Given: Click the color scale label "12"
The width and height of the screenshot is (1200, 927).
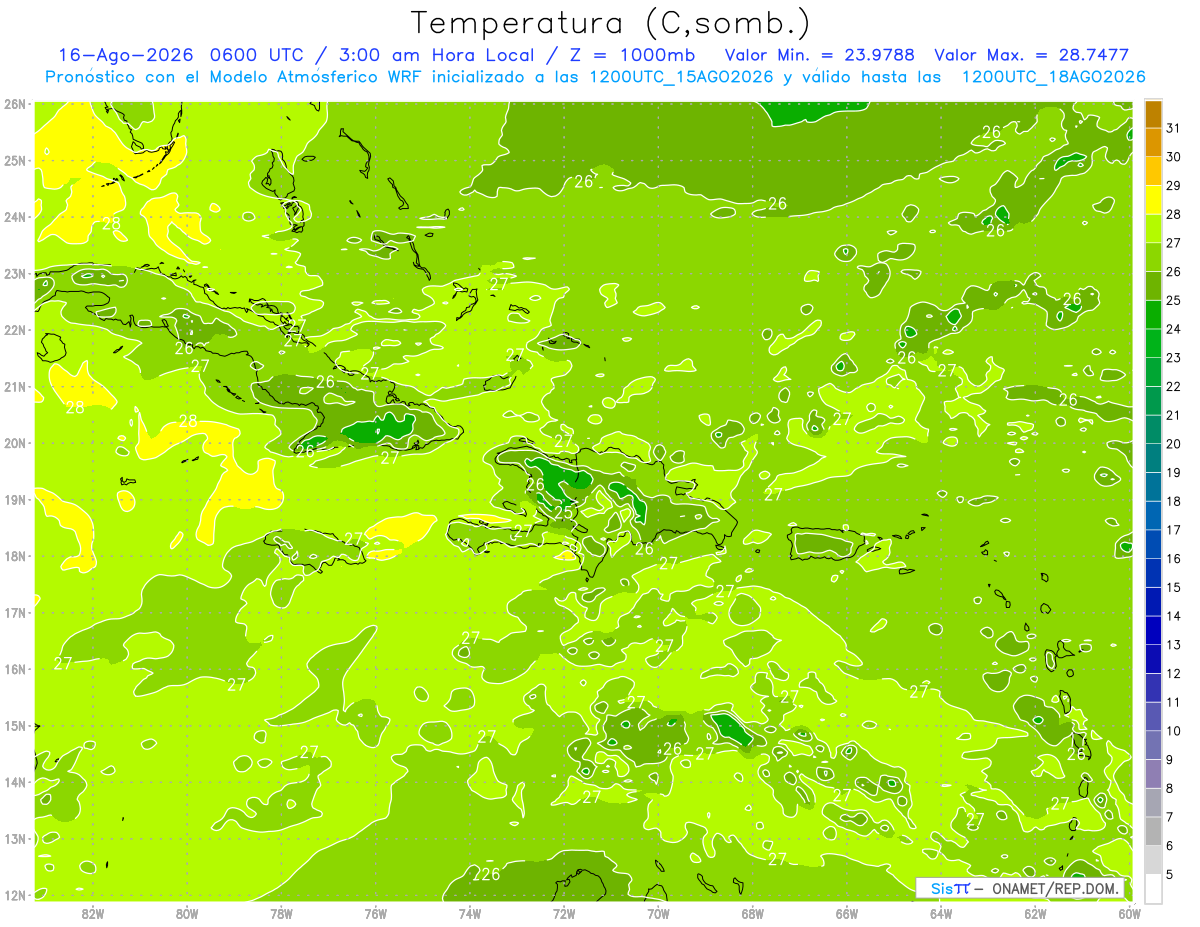Looking at the screenshot, I should click(x=1174, y=673).
